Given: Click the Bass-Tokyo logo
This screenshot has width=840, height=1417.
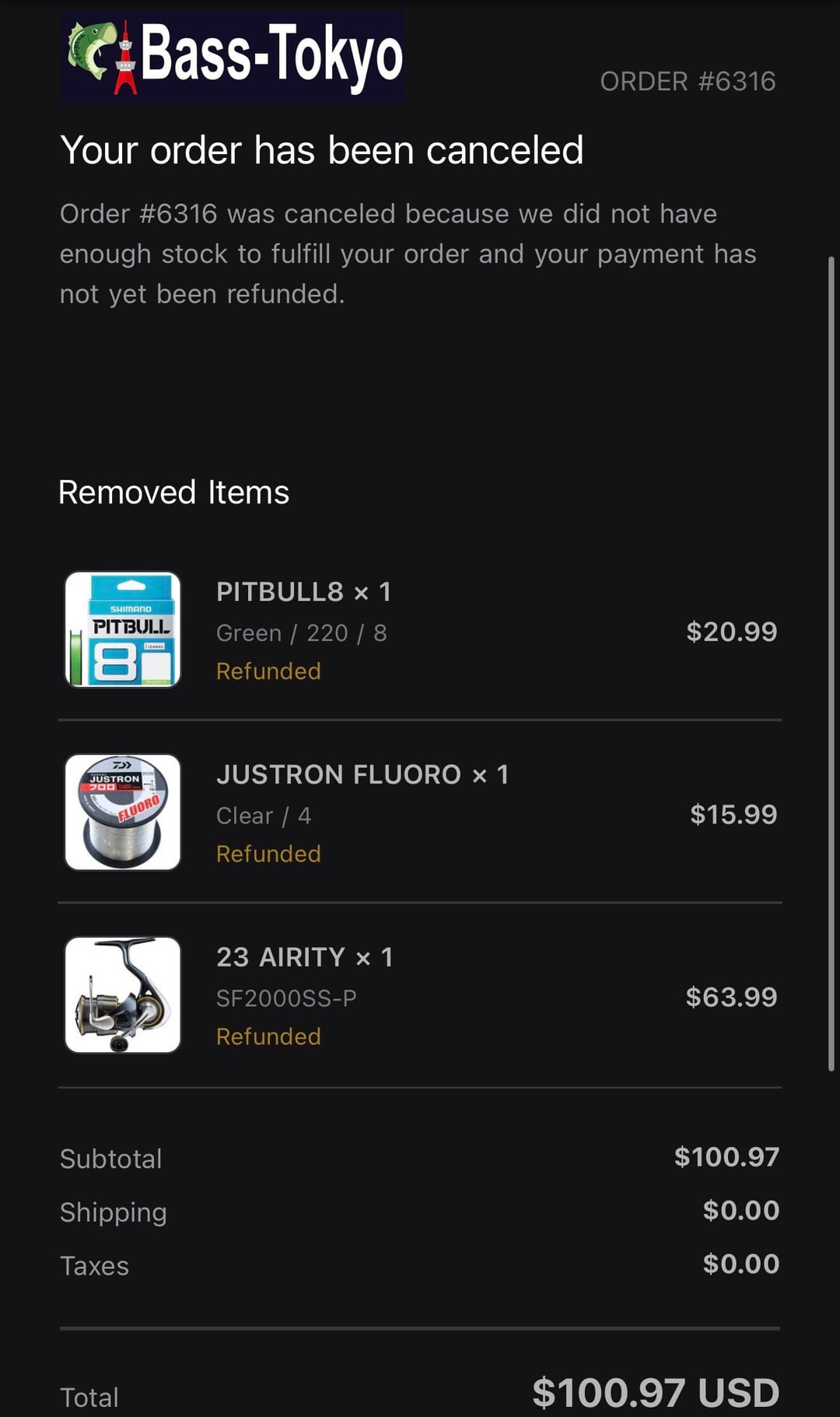Looking at the screenshot, I should click(232, 56).
